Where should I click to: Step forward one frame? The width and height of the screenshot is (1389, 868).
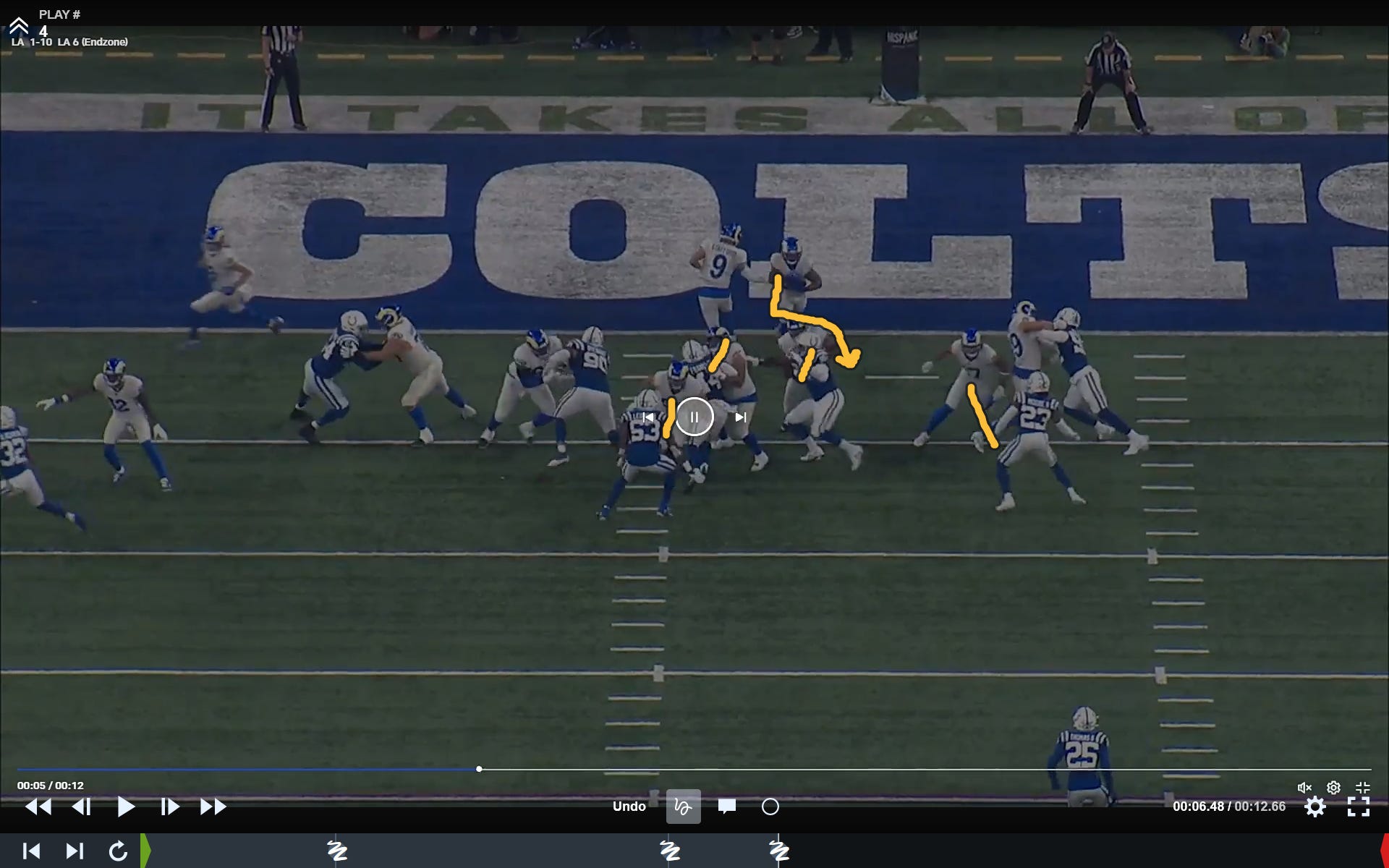(169, 807)
